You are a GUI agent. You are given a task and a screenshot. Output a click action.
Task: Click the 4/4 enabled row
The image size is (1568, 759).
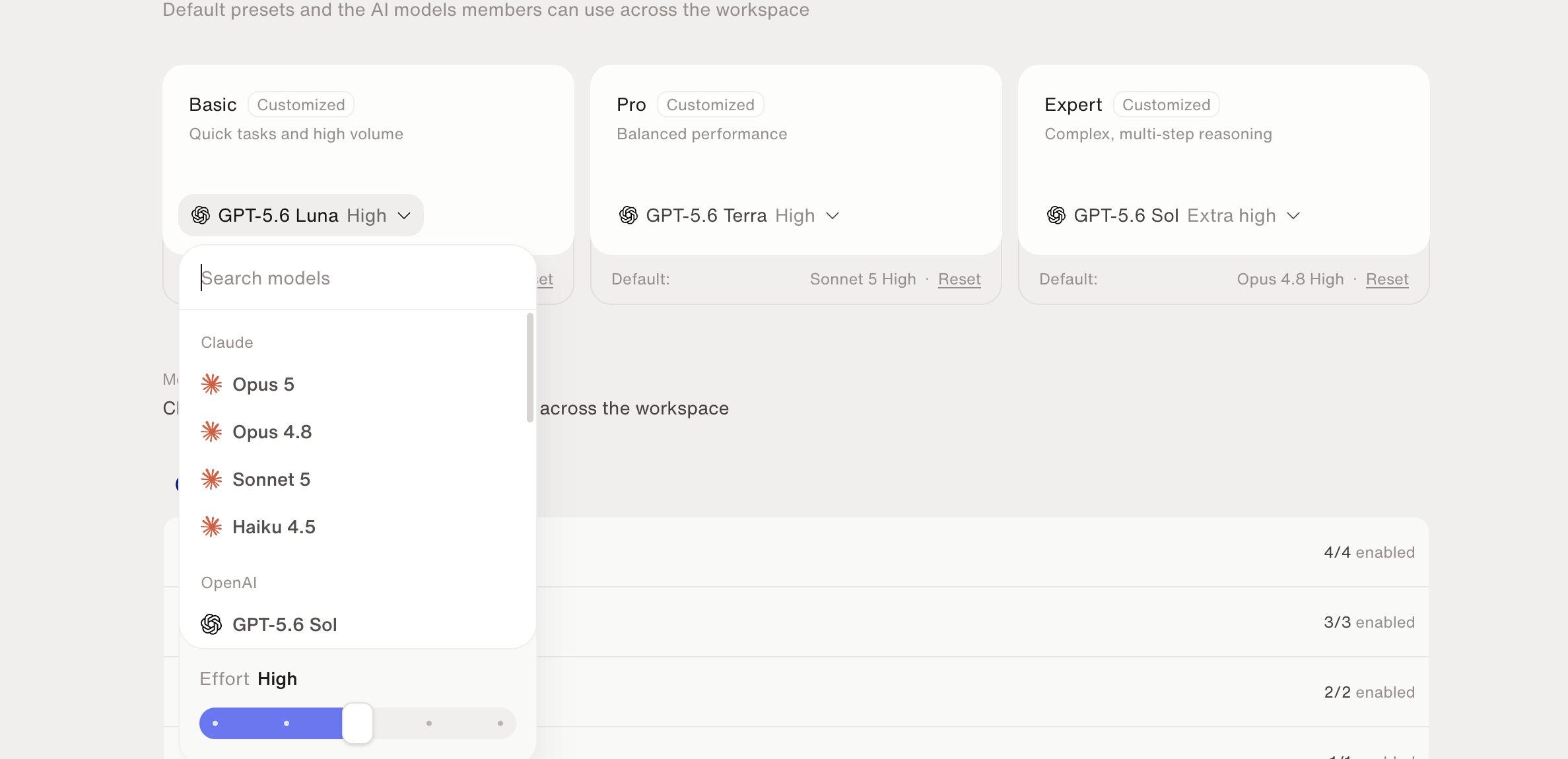(x=796, y=552)
